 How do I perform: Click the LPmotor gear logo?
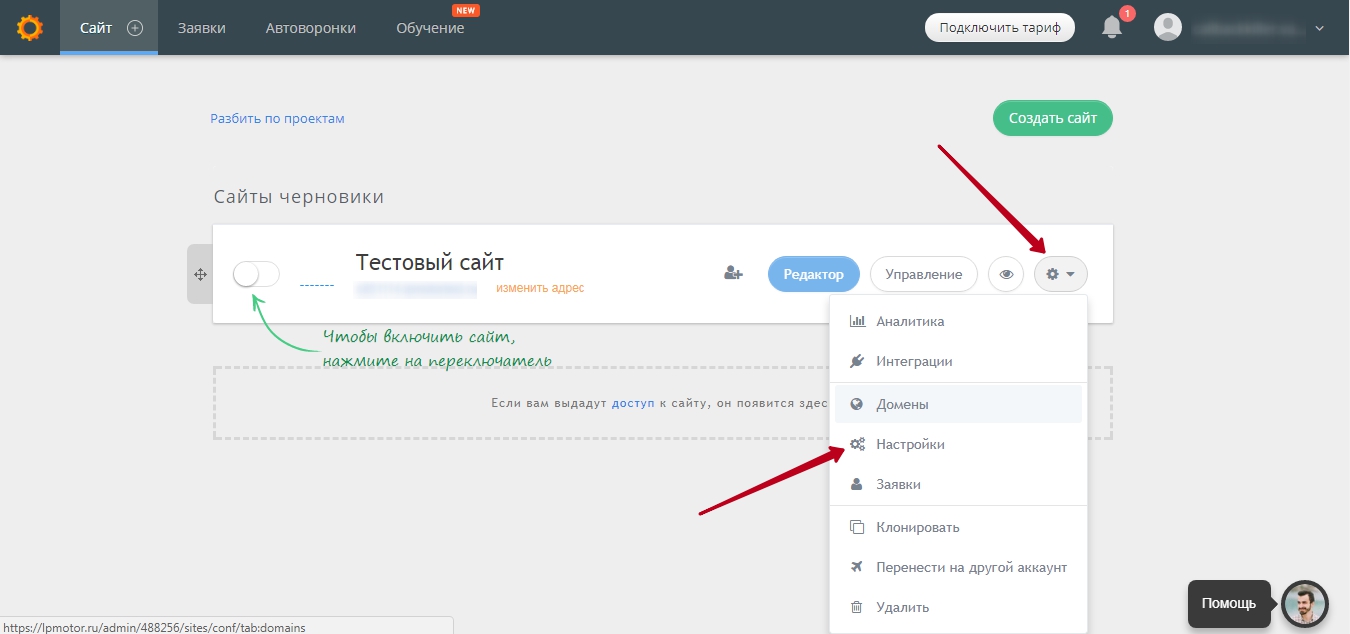pyautogui.click(x=30, y=27)
